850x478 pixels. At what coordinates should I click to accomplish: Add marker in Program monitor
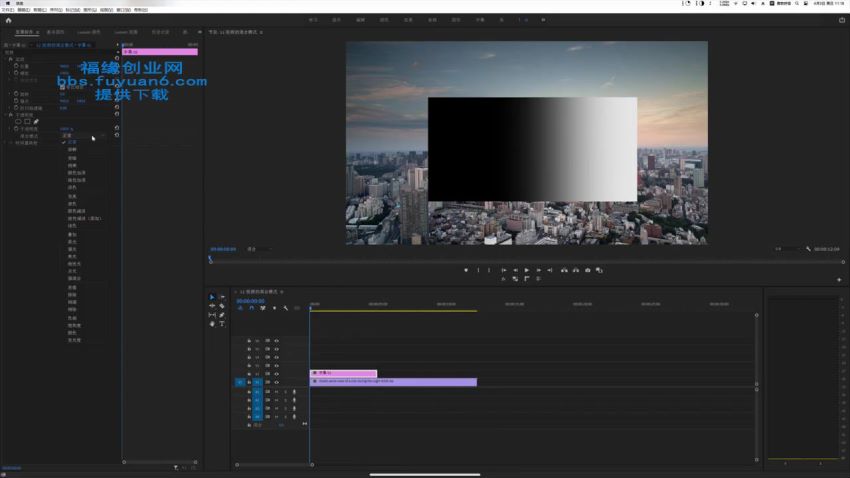tap(466, 270)
